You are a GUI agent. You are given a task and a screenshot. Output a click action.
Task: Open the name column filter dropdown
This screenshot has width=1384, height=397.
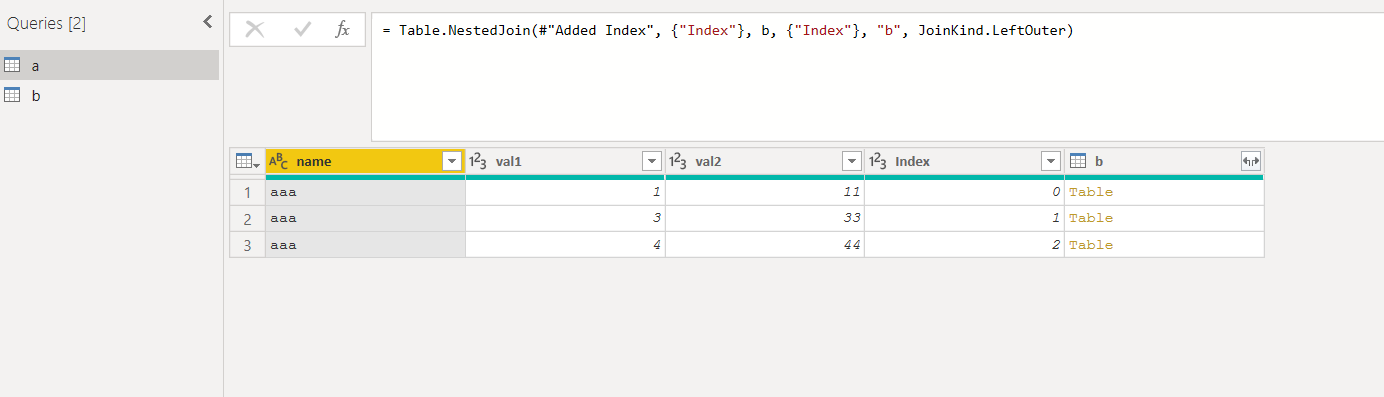(x=452, y=161)
